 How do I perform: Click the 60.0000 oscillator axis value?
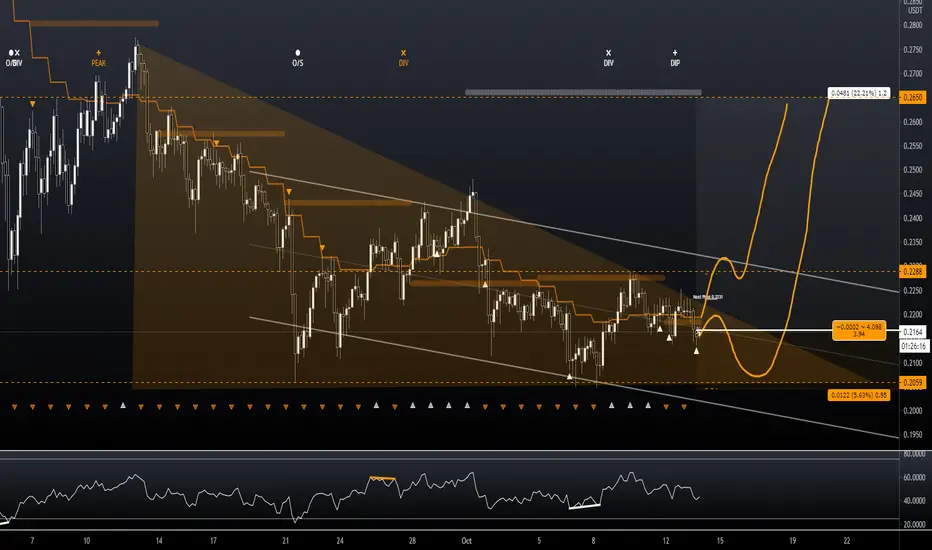[x=914, y=477]
